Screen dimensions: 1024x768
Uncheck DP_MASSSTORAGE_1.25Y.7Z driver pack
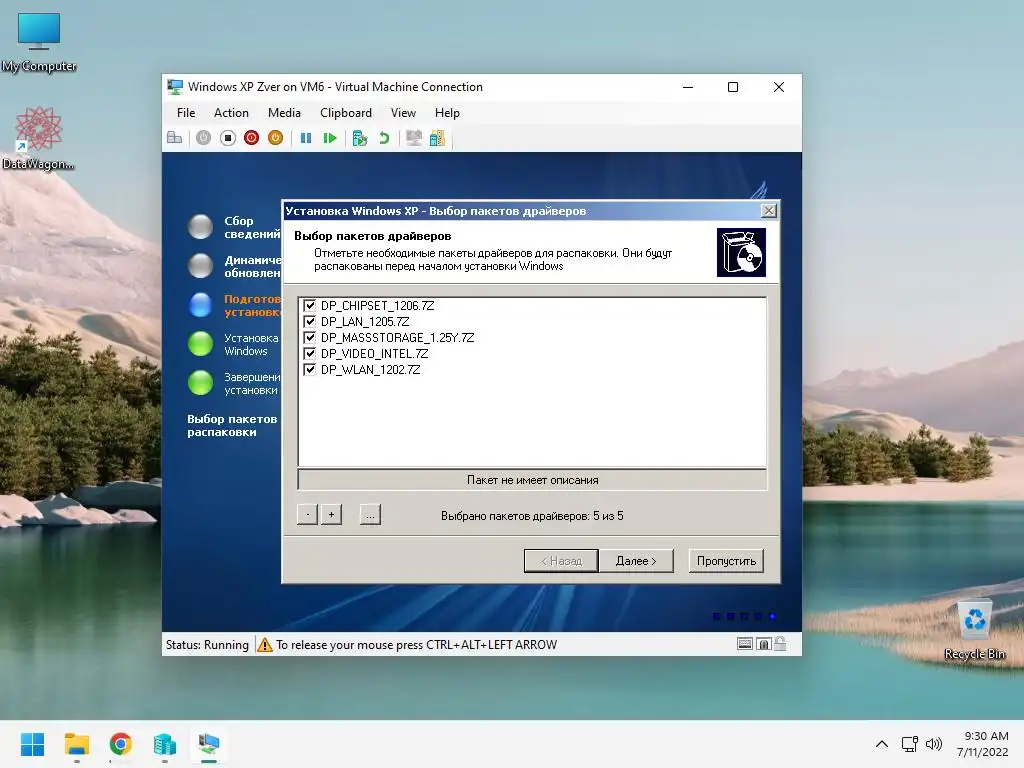[310, 337]
